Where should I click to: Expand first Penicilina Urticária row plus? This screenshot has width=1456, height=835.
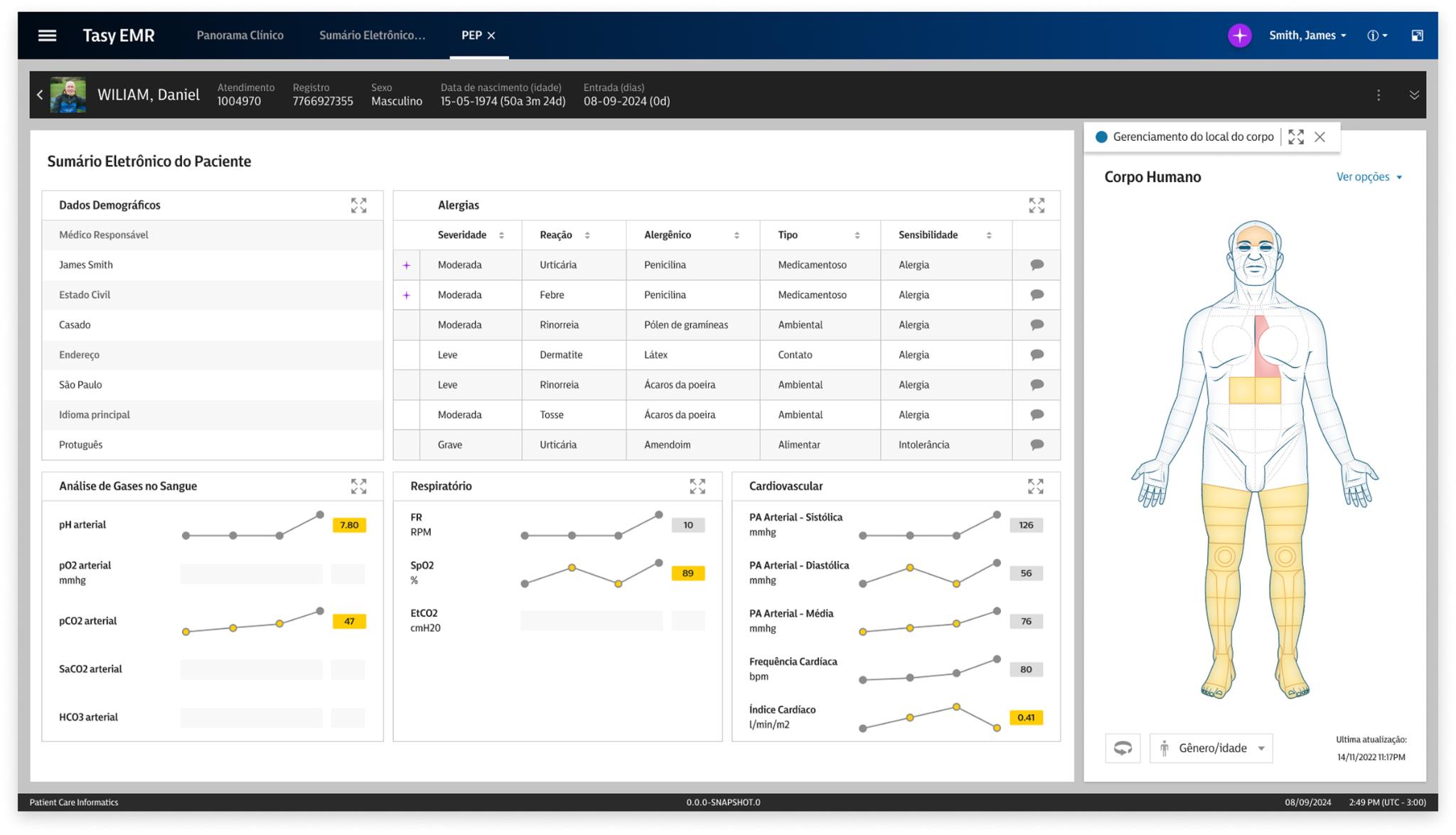(407, 265)
